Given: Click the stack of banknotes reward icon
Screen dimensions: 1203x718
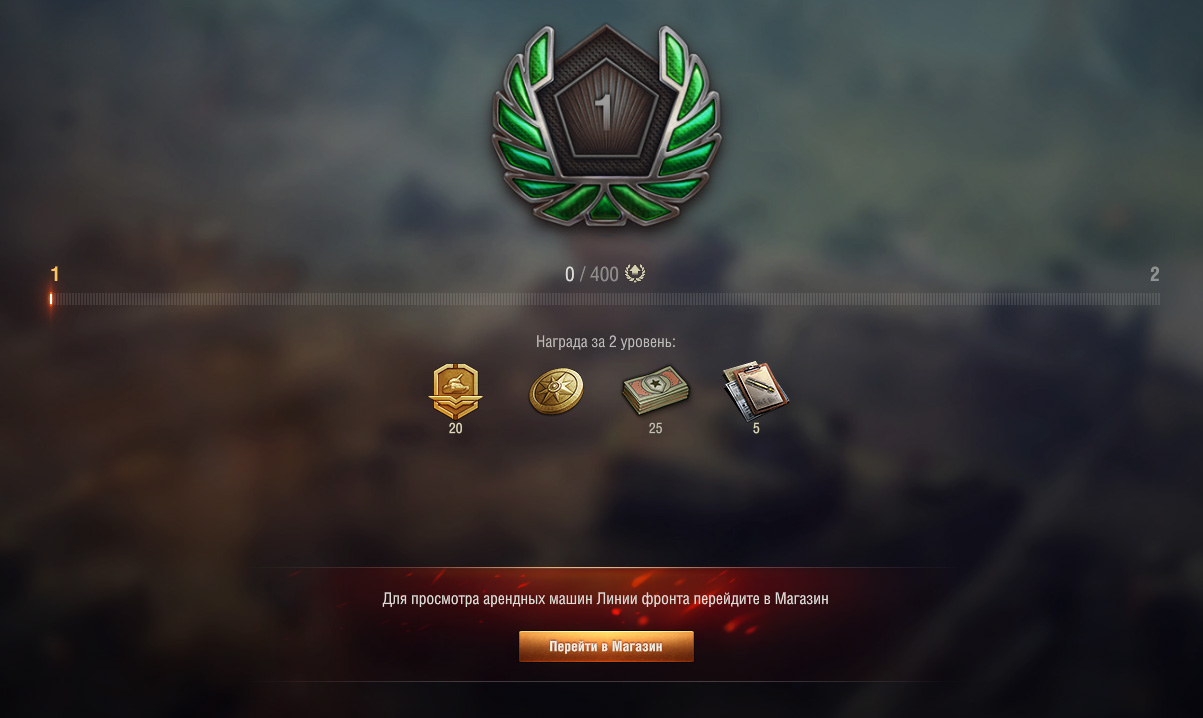Looking at the screenshot, I should coord(655,390).
